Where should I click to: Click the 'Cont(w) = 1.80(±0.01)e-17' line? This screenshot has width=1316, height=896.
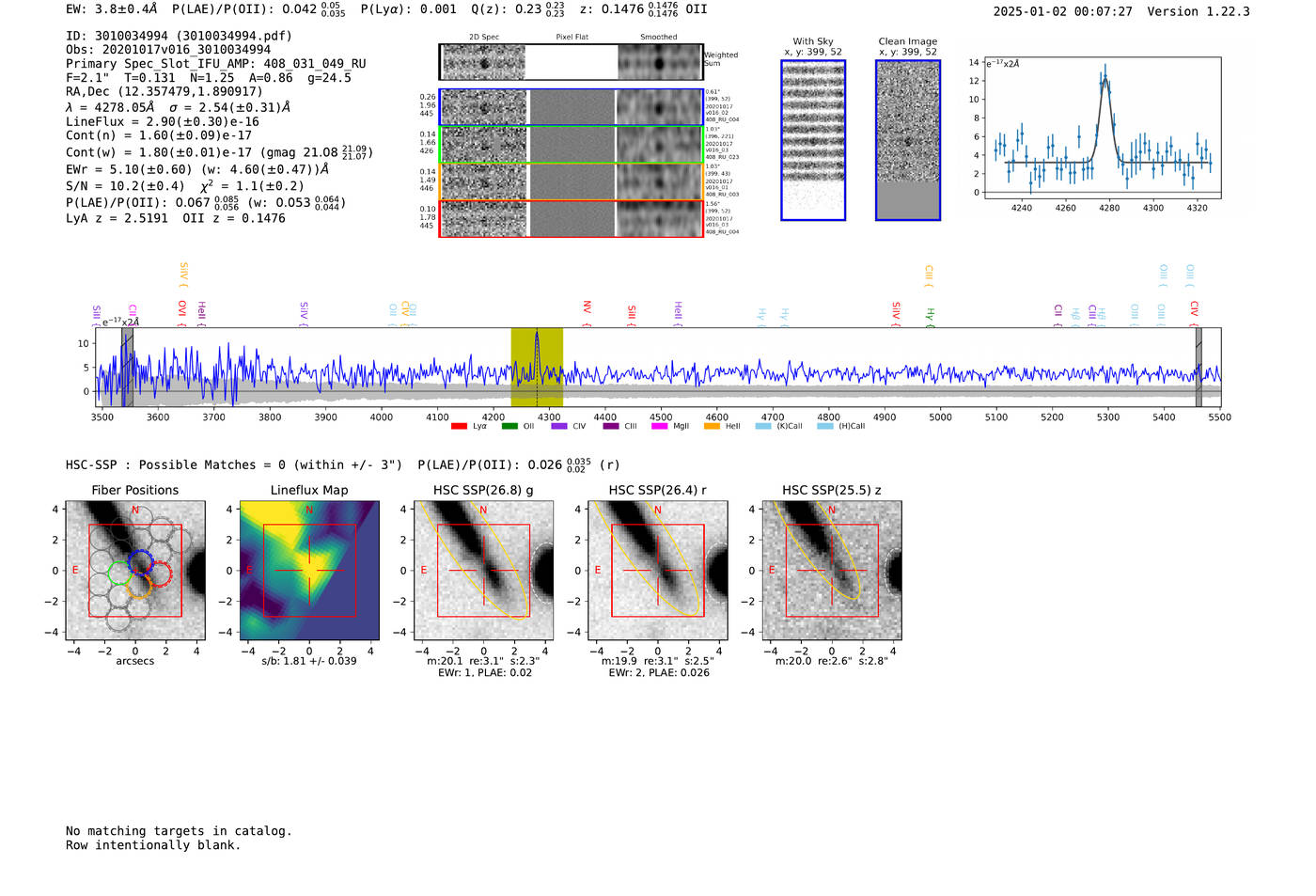pyautogui.click(x=219, y=151)
